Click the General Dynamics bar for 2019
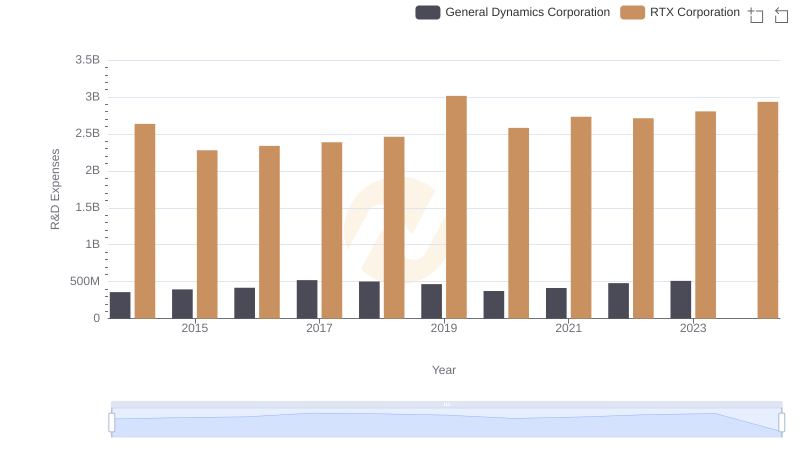This screenshot has height=461, width=800. 432,301
